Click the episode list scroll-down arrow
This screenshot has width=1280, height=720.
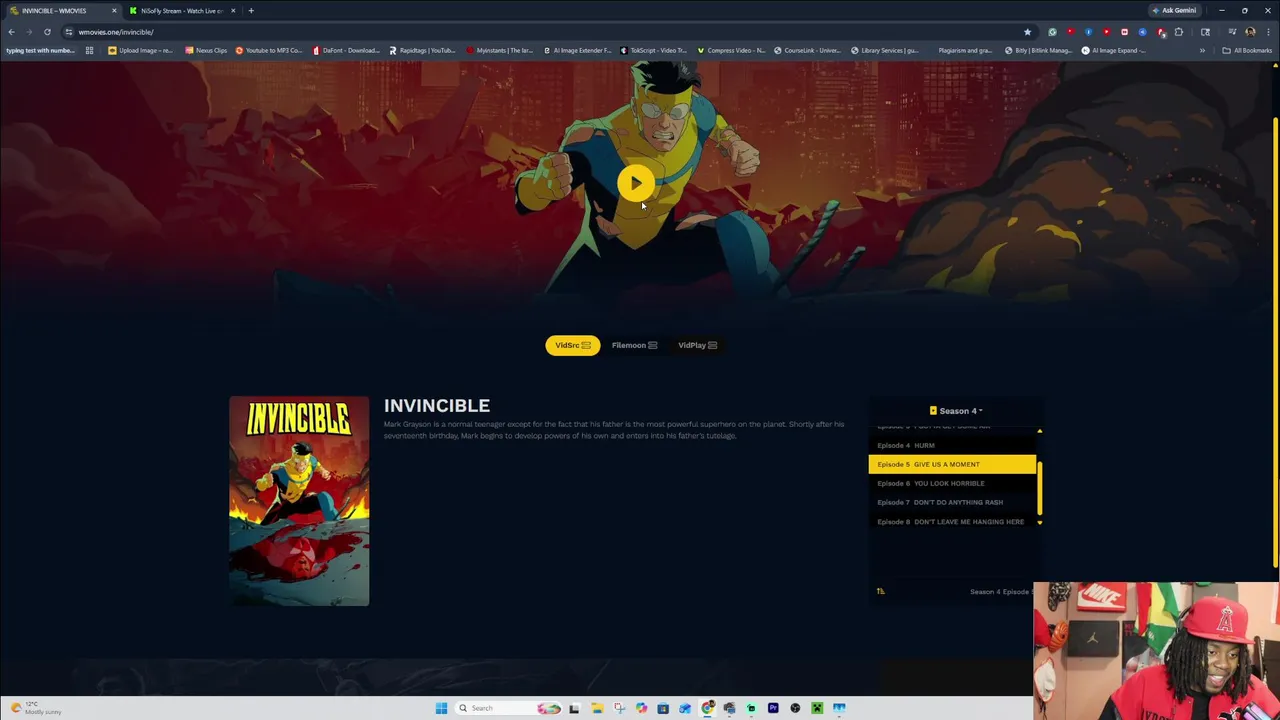point(1040,522)
